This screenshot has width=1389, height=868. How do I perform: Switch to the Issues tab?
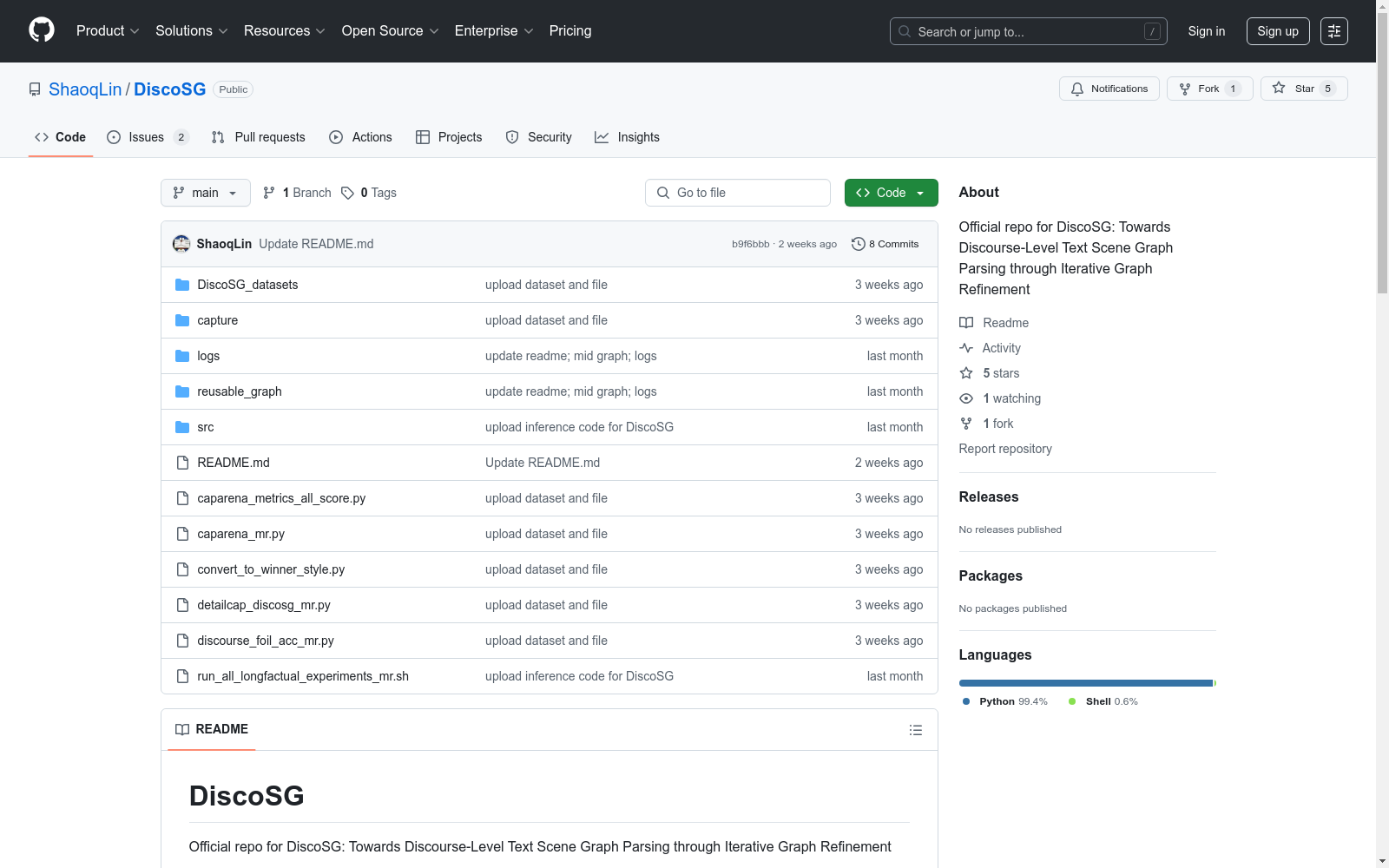[x=148, y=137]
